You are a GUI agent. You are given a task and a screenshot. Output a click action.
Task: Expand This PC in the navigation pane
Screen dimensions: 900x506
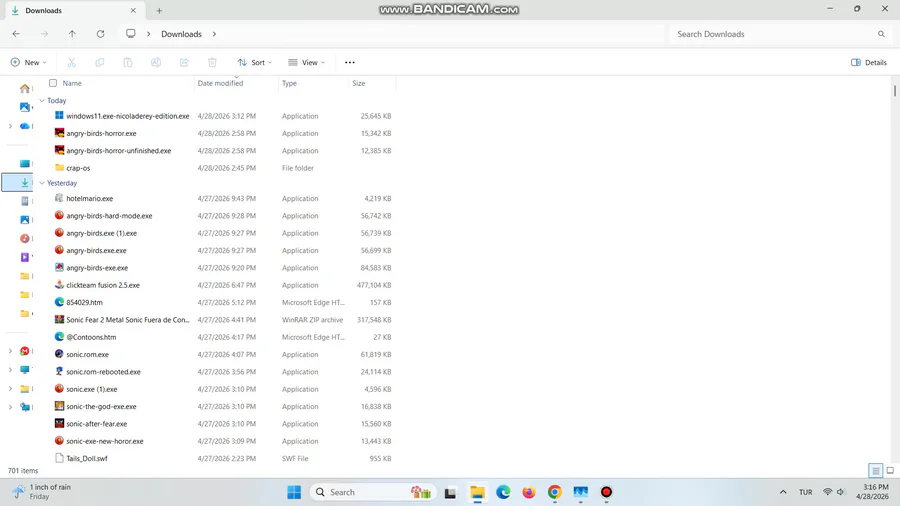(10, 370)
